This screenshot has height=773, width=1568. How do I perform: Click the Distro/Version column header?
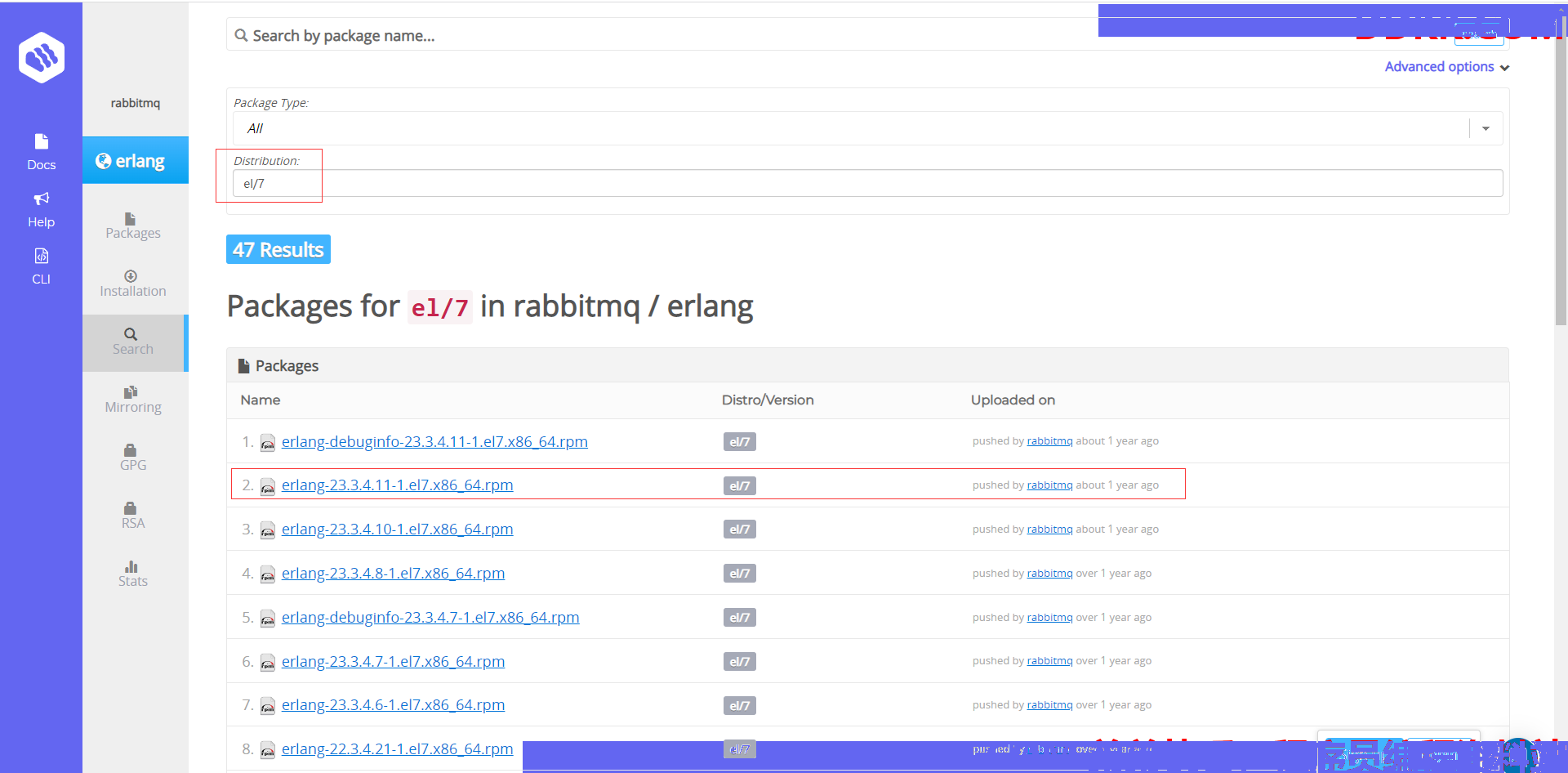pyautogui.click(x=768, y=400)
